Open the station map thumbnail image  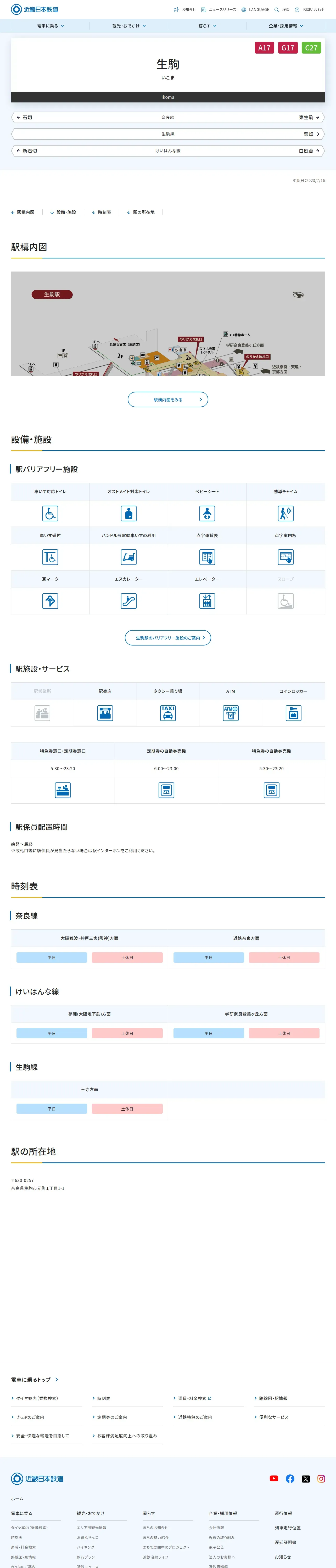pos(168,323)
